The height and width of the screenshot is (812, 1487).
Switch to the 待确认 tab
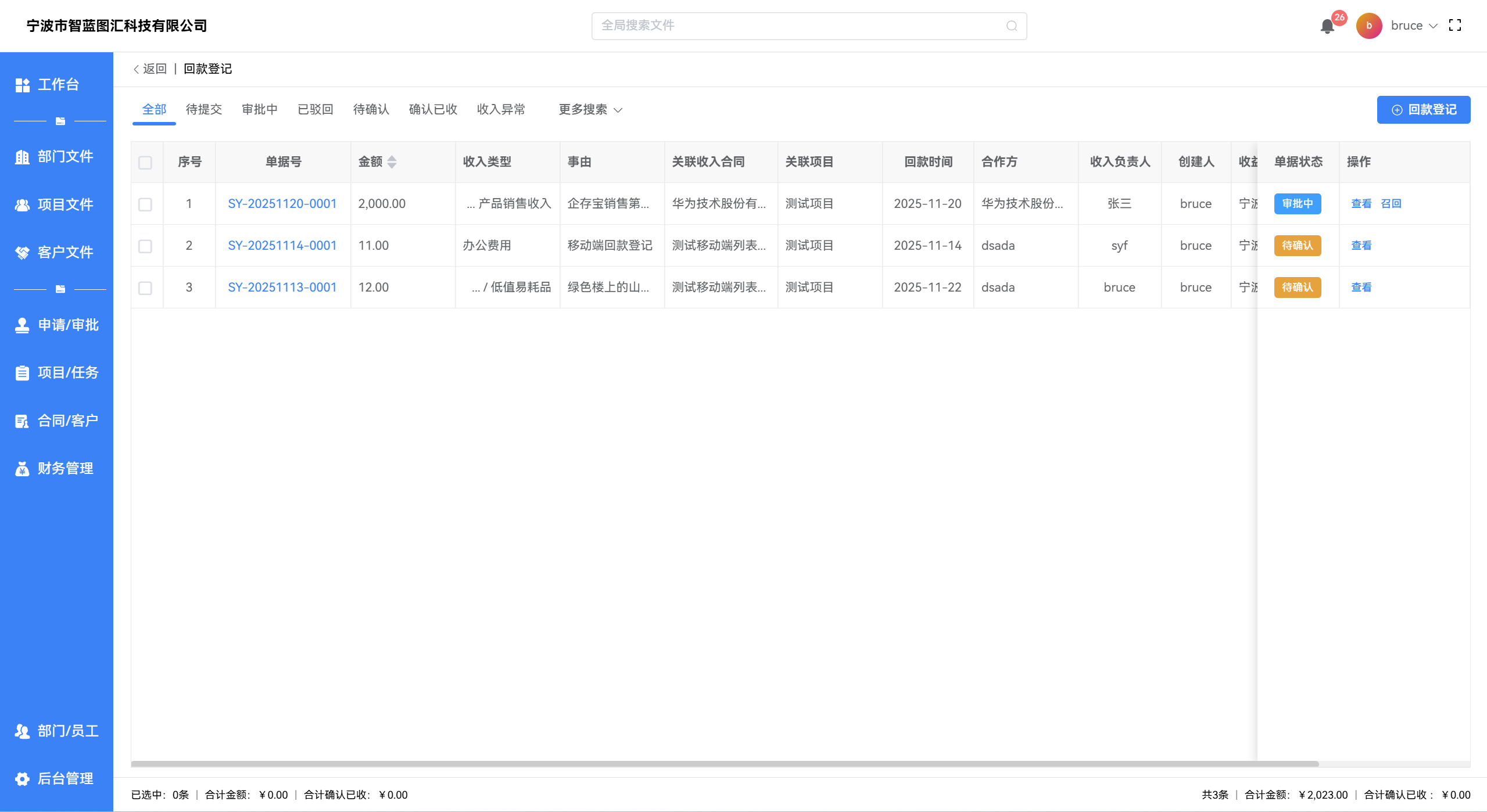[x=371, y=110]
